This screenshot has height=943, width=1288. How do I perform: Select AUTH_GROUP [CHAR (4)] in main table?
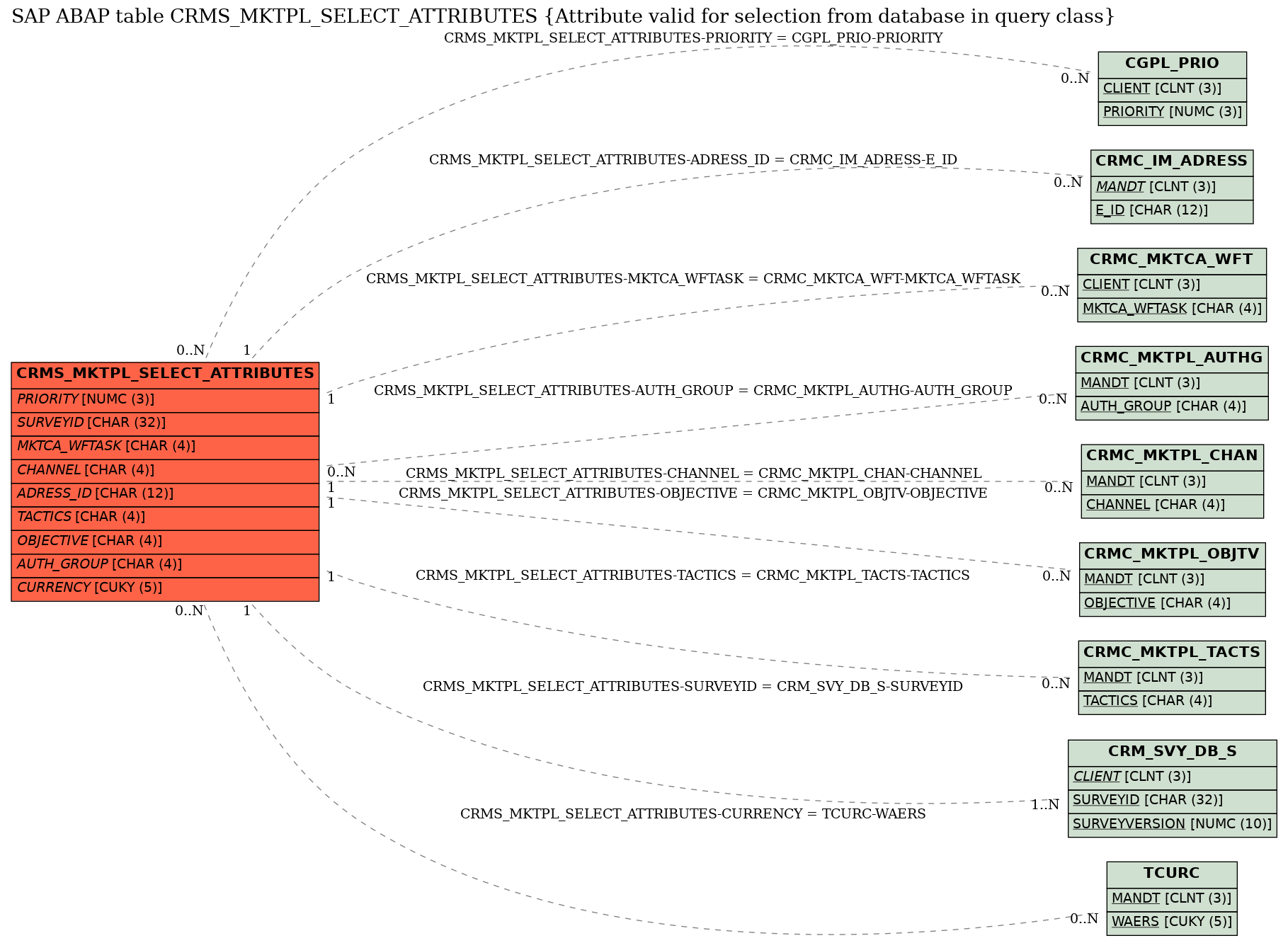(x=165, y=565)
